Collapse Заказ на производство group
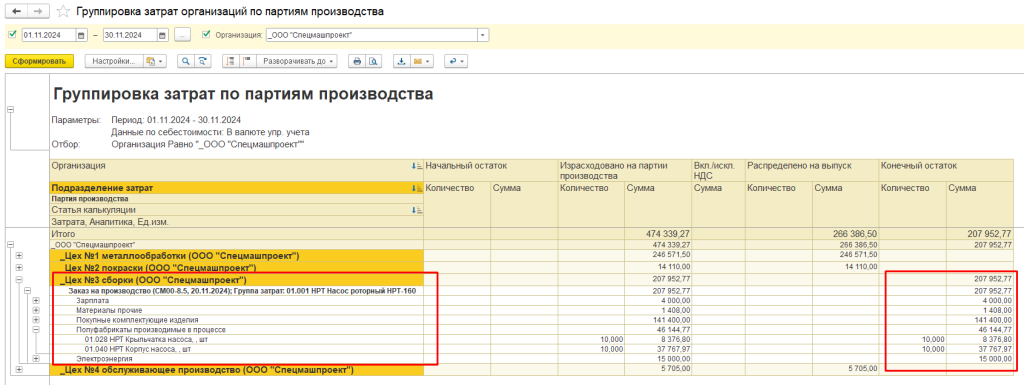The width and height of the screenshot is (1024, 385). coord(27,290)
